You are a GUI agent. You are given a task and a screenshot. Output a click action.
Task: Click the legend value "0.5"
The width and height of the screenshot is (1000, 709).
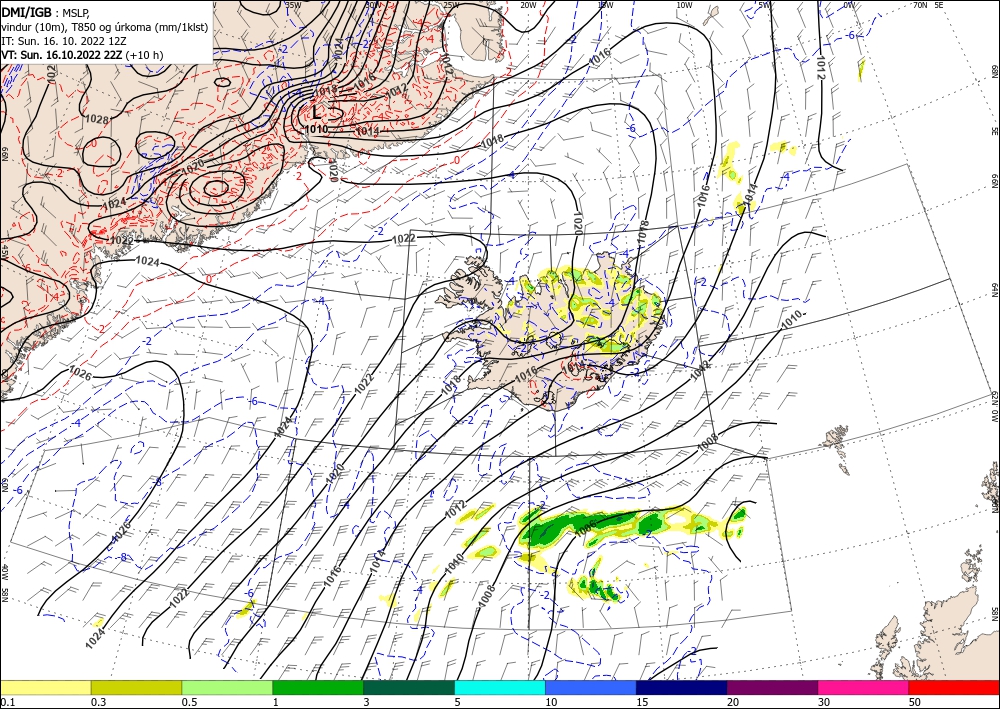[189, 702]
